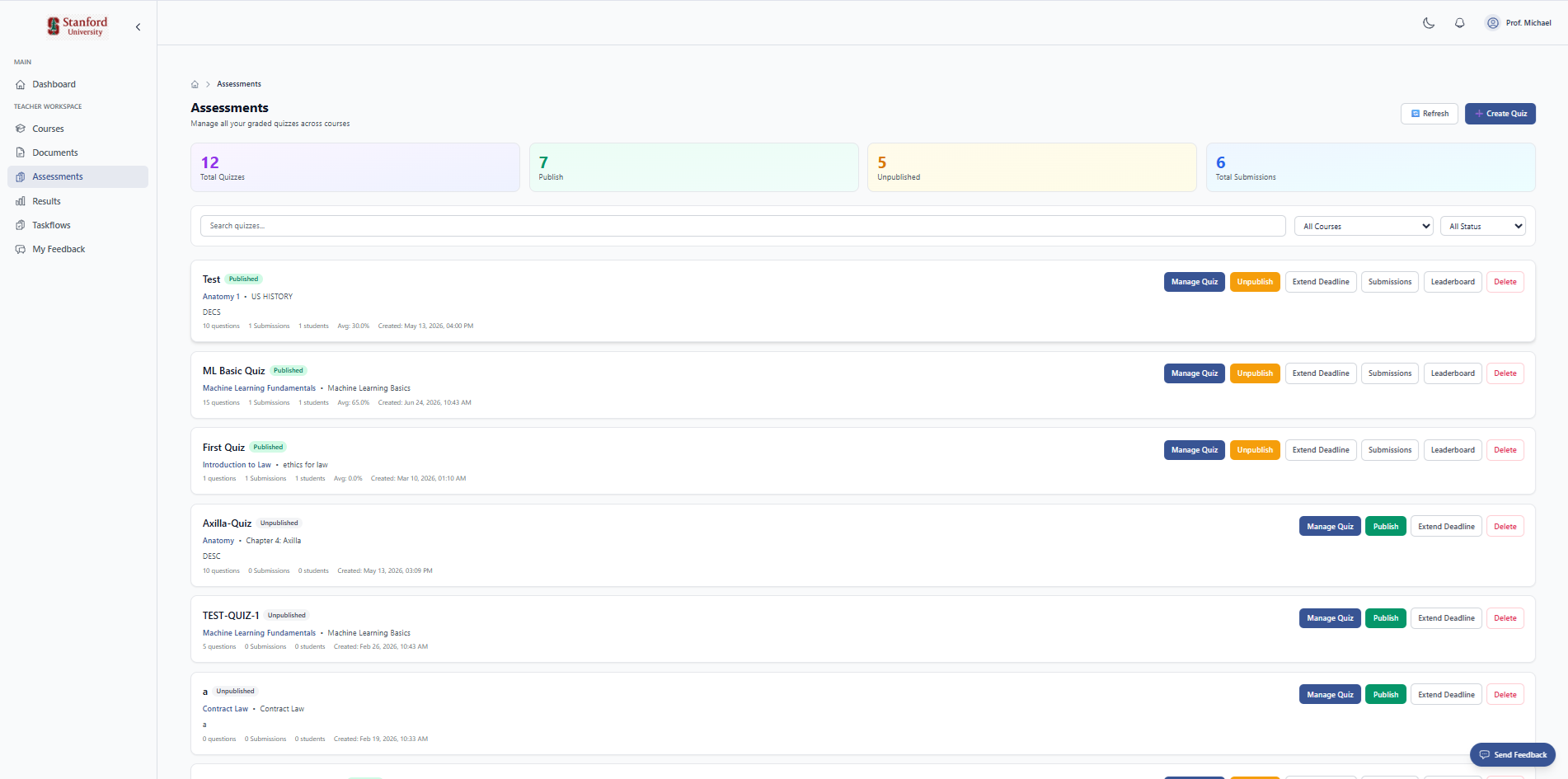
Task: Open Introduction to Law course link
Action: (x=237, y=465)
